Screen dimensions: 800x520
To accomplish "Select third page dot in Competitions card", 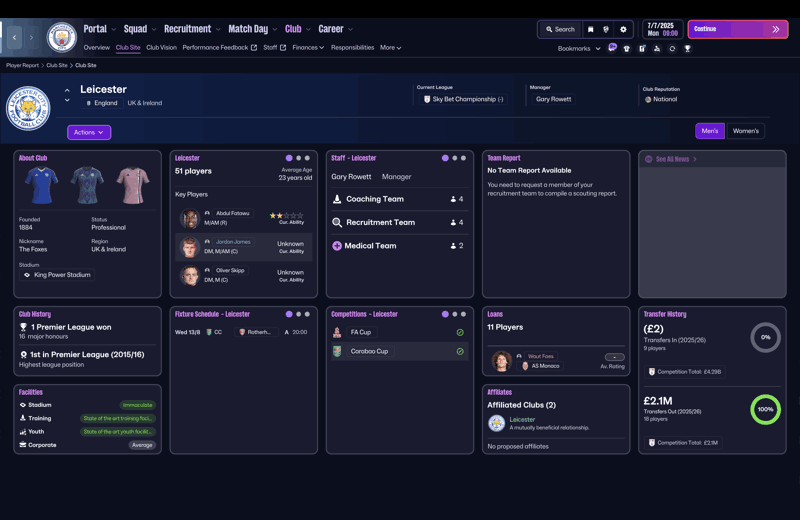I will (x=463, y=314).
